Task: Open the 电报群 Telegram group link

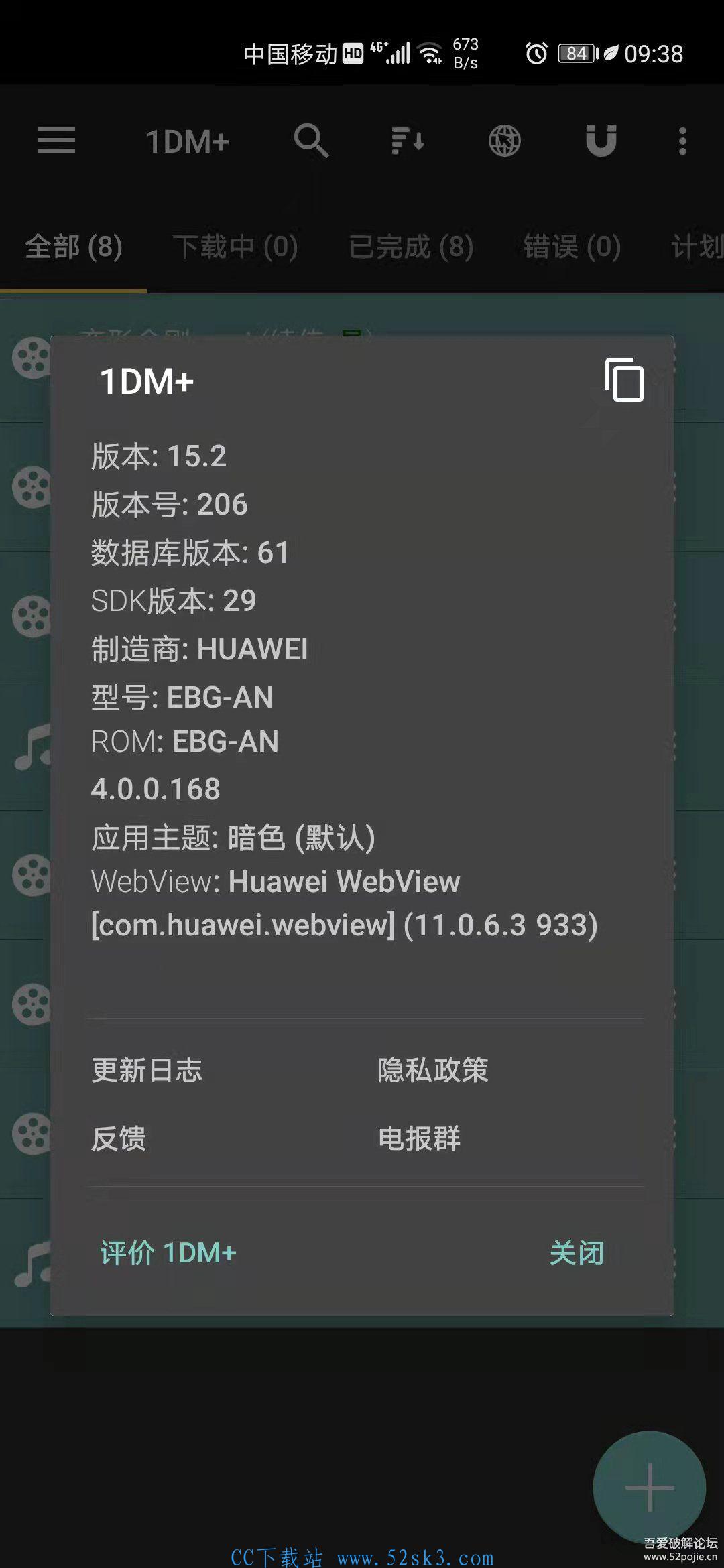Action: click(x=420, y=1138)
